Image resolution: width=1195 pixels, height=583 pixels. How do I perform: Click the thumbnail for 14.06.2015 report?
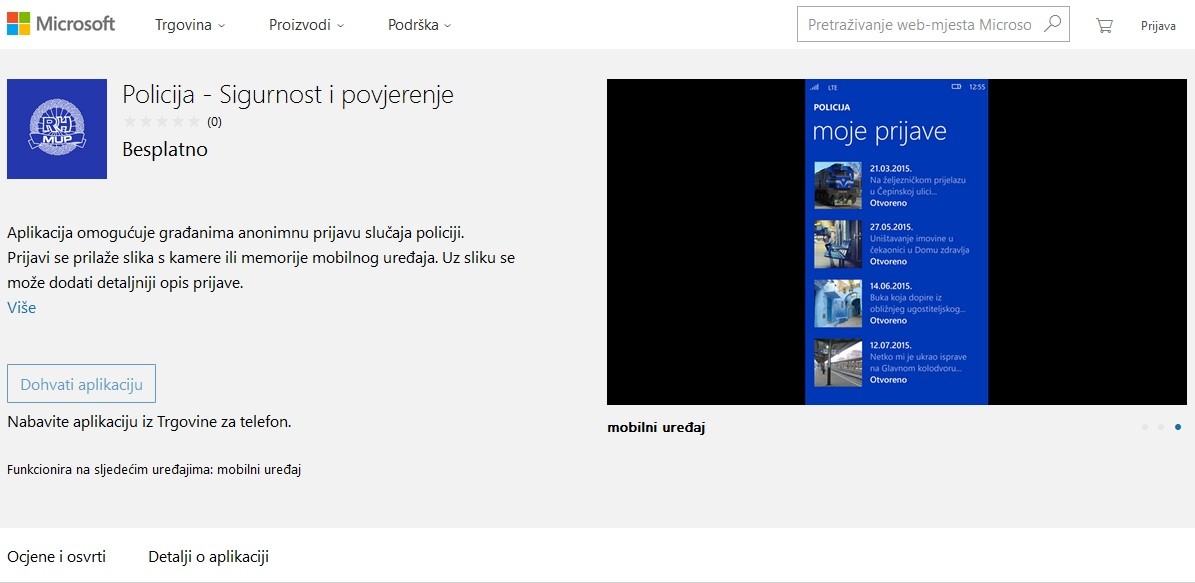[x=838, y=303]
